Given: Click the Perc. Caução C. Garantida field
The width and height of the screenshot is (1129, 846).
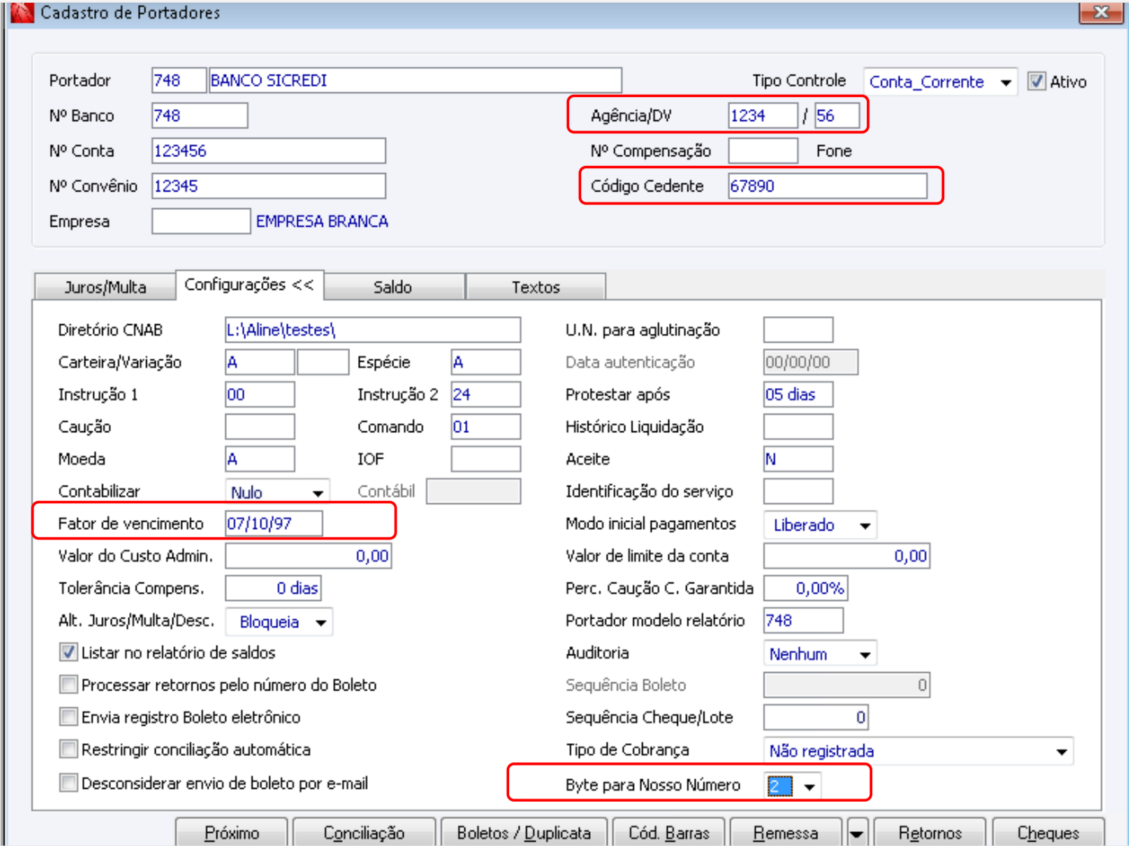Looking at the screenshot, I should click(806, 588).
